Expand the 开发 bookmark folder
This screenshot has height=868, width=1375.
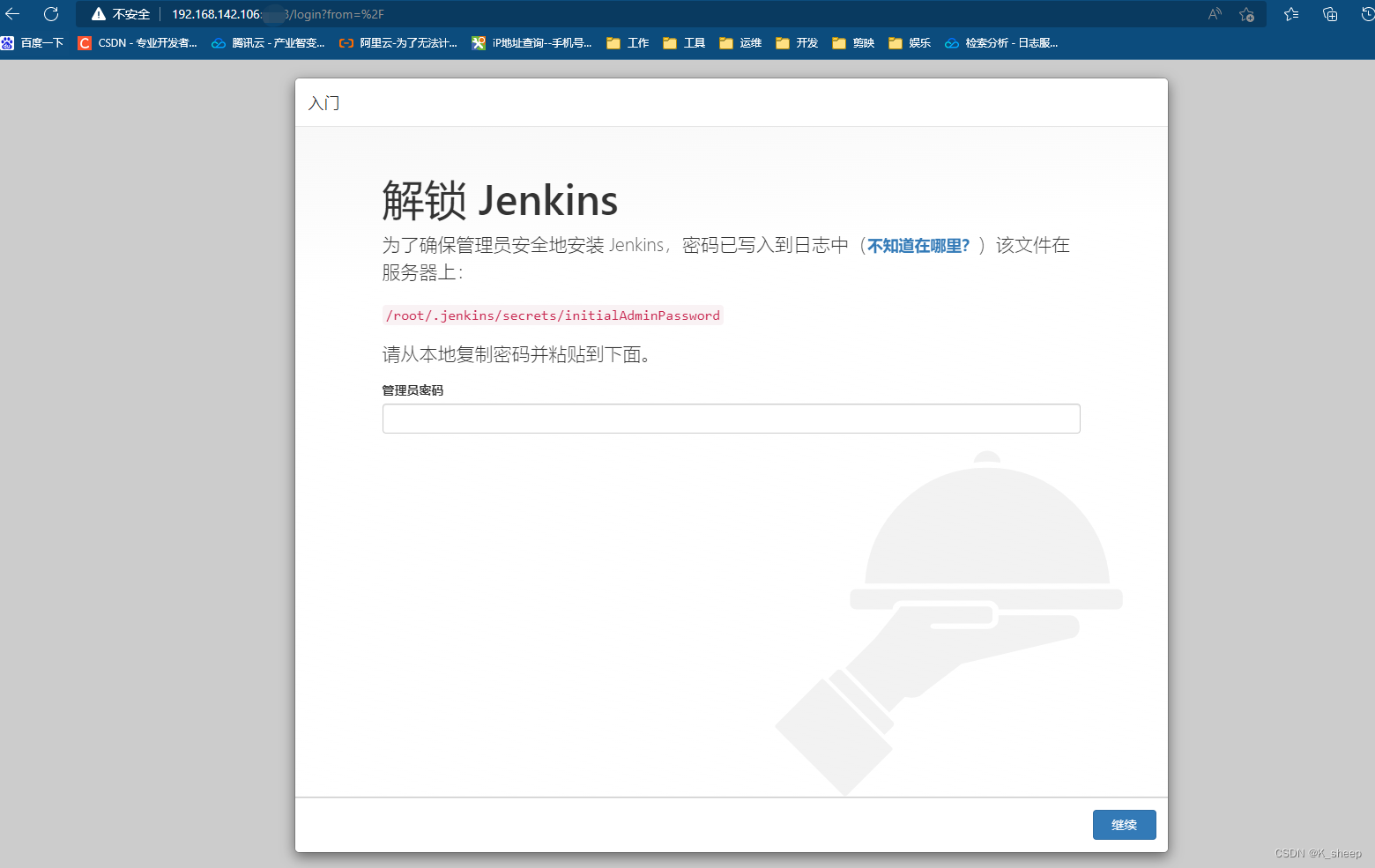[x=797, y=43]
